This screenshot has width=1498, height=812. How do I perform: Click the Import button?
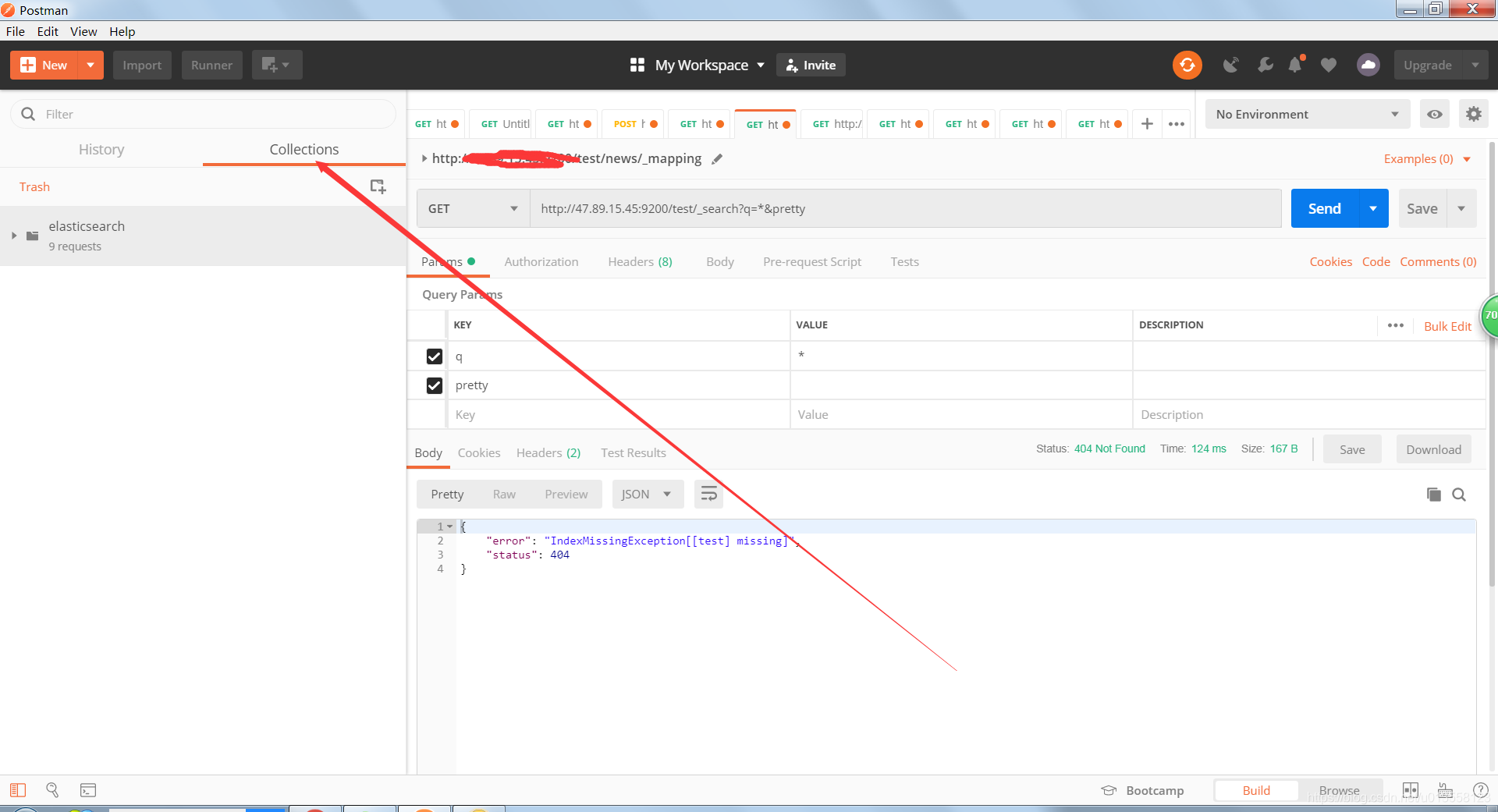point(142,65)
